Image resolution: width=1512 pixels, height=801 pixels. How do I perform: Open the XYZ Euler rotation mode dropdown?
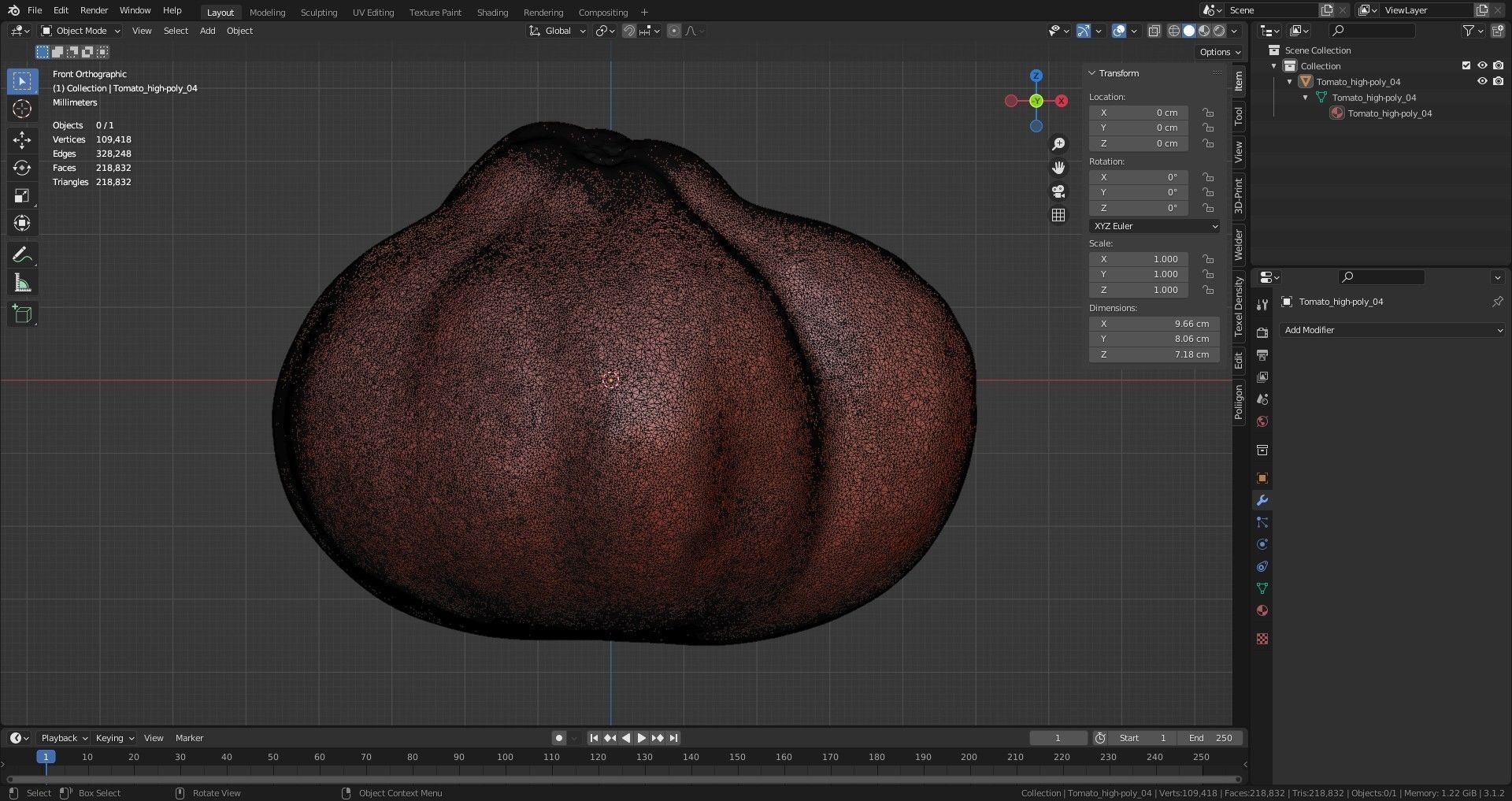1154,226
